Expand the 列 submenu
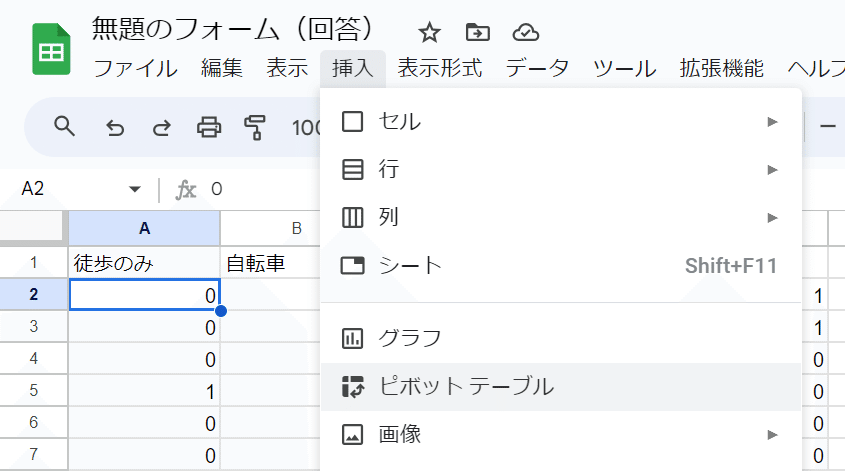The height and width of the screenshot is (471, 845). (560, 218)
